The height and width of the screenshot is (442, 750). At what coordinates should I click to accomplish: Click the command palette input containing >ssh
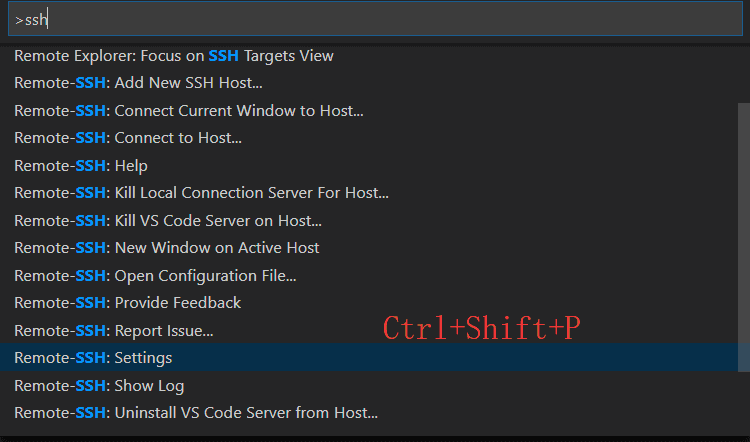click(375, 19)
